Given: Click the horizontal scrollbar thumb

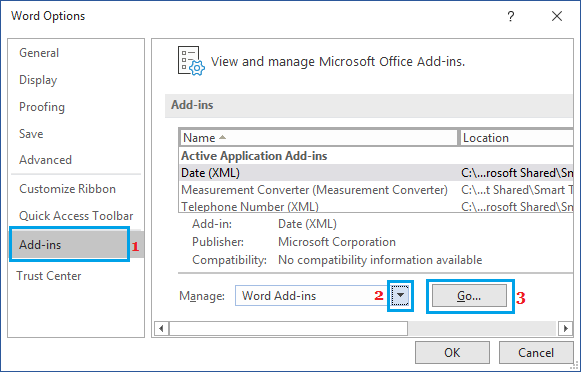Looking at the screenshot, I should [x=288, y=328].
